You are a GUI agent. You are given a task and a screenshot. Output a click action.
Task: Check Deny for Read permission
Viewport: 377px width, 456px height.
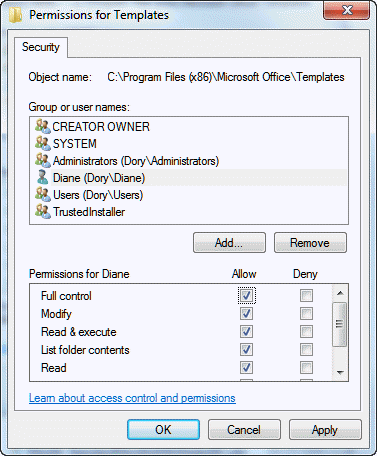click(x=306, y=367)
